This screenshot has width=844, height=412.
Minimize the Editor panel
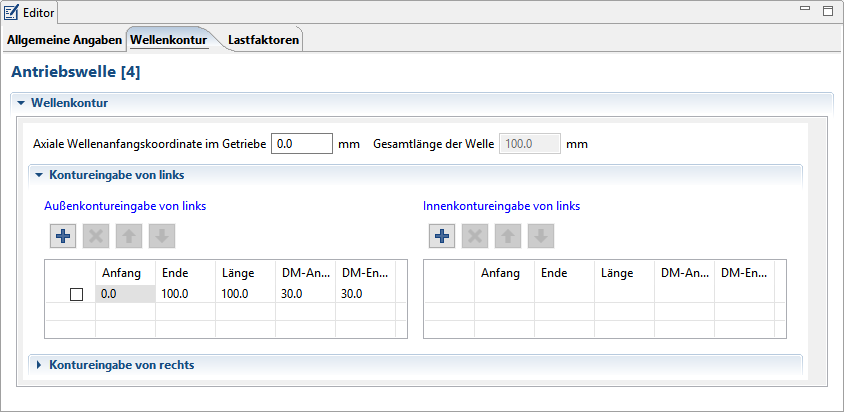pos(805,10)
